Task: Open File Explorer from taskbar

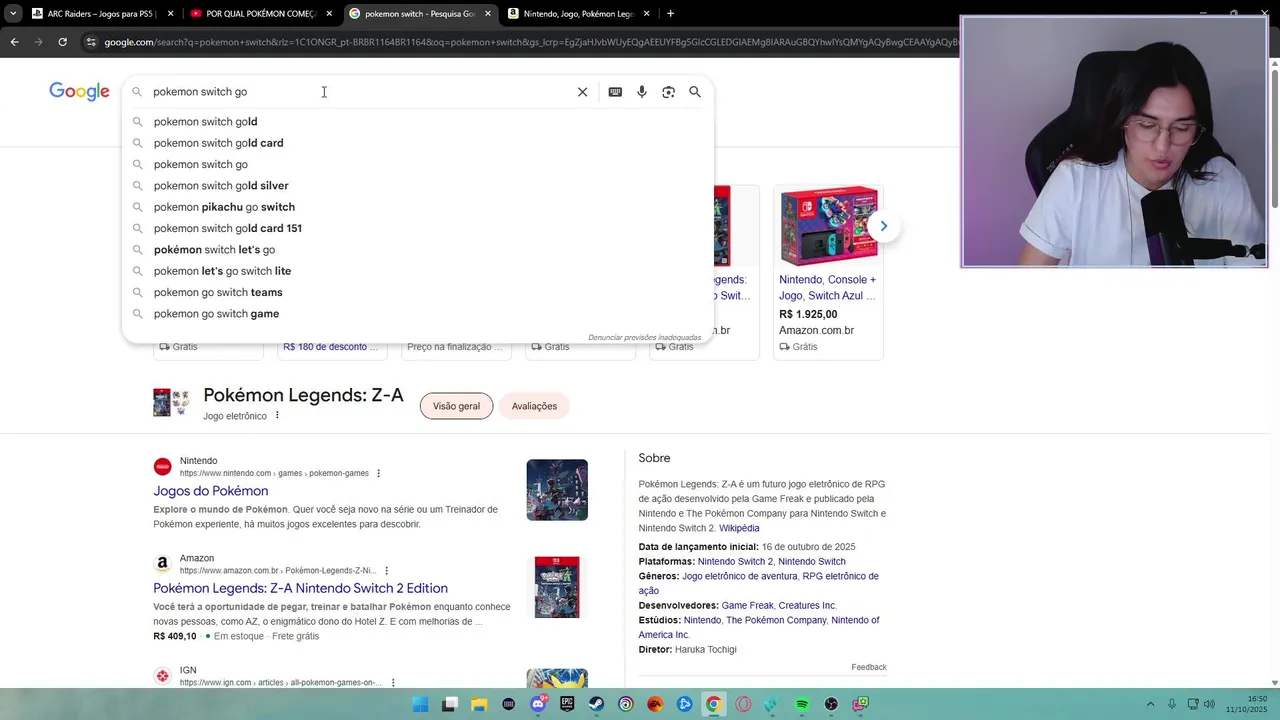Action: [x=479, y=704]
